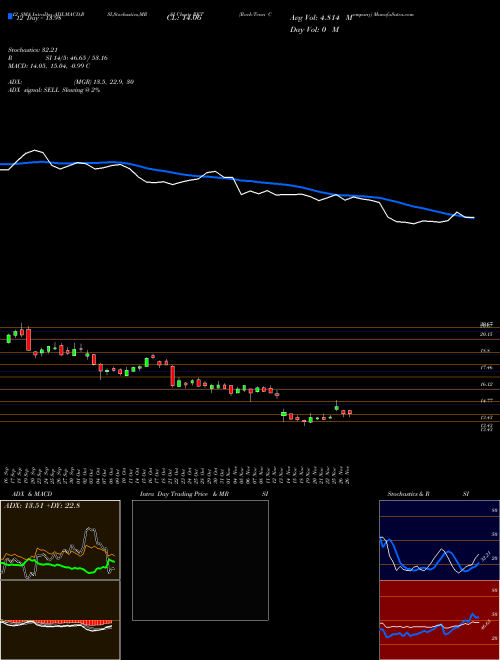Click the 16.12 price axis label
This screenshot has width=500, height=660.
(487, 384)
